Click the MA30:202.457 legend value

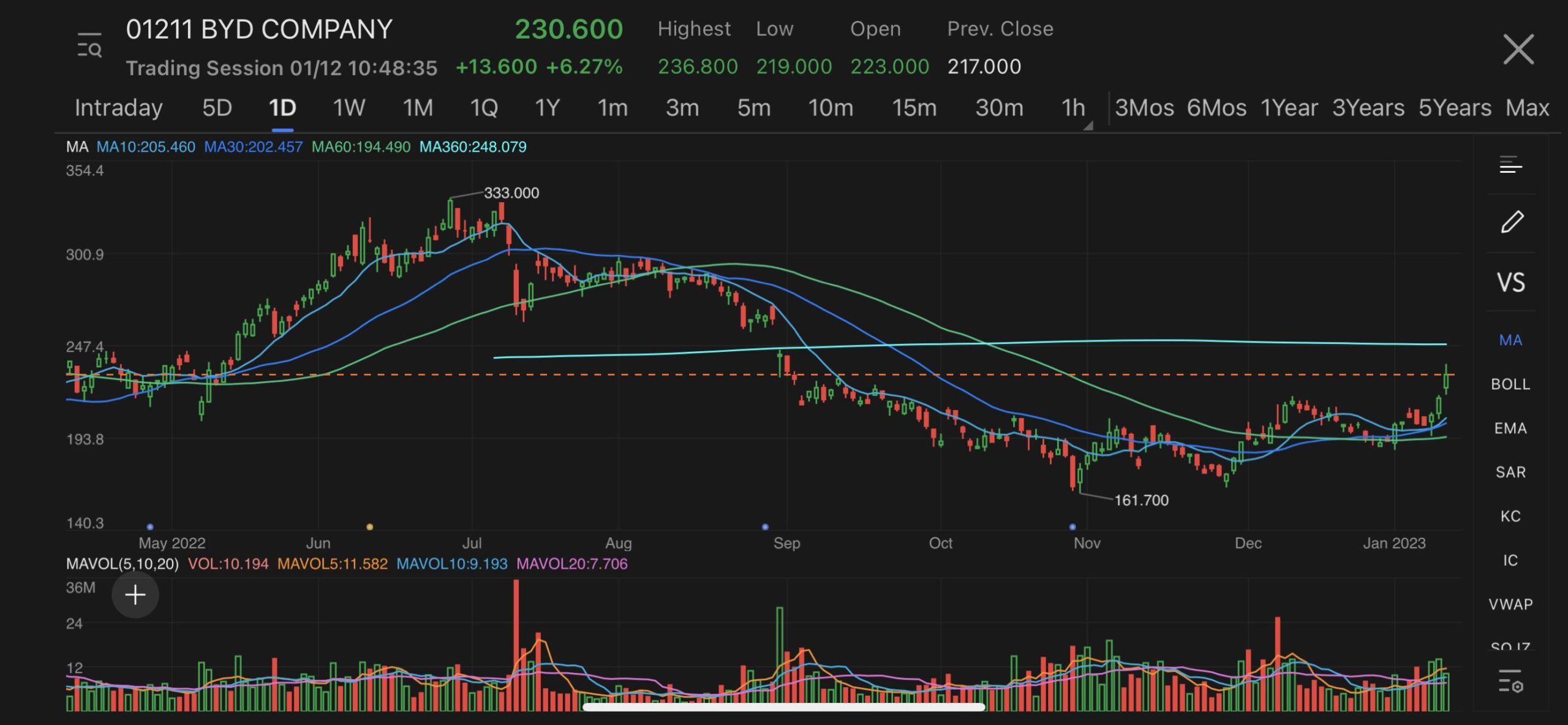tap(253, 147)
